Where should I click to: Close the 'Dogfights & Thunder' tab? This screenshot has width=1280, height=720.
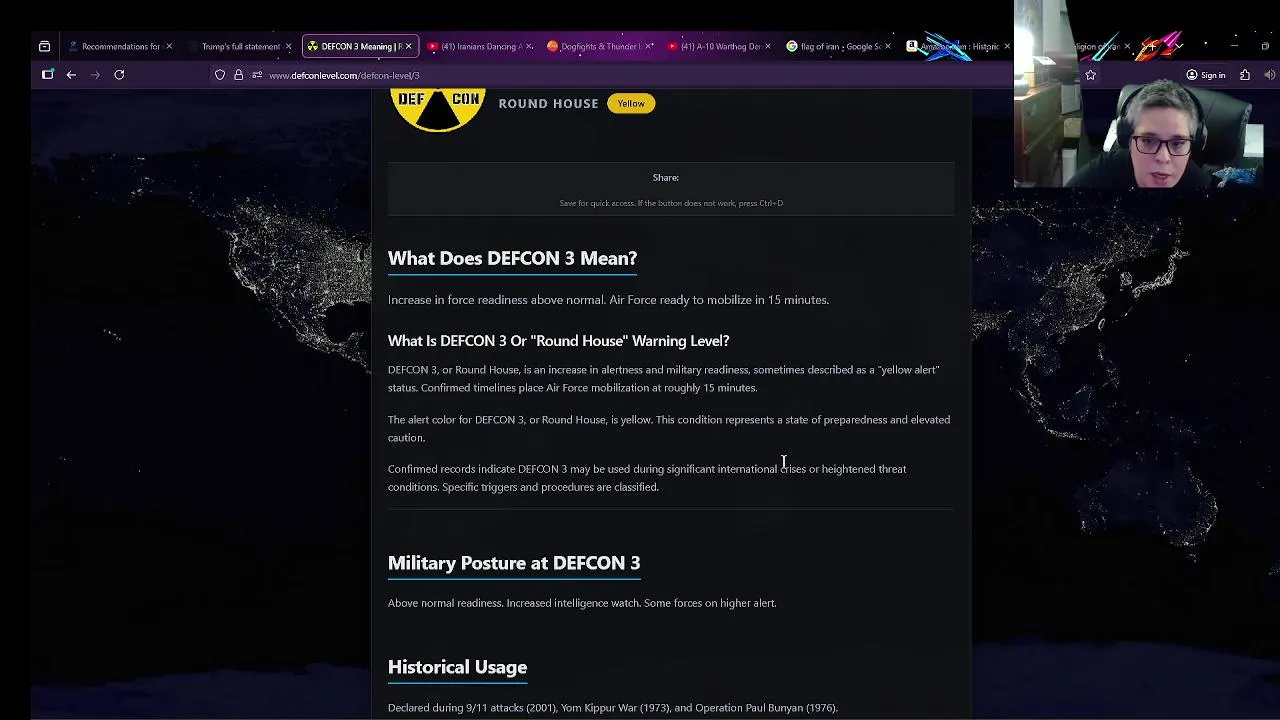click(648, 46)
